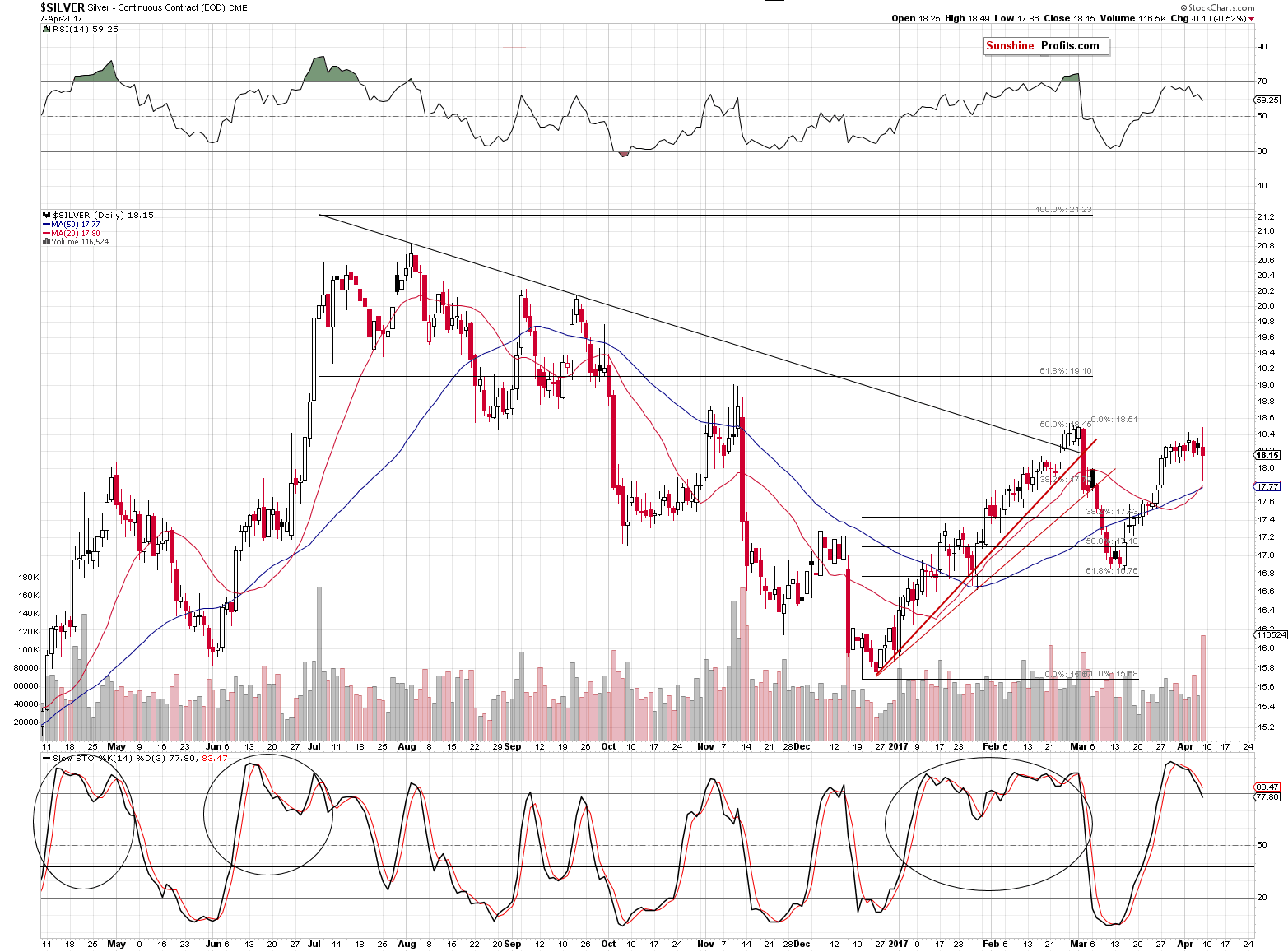Click the 61.8%: 16.76 retracement label
Viewport: 1288px width, 952px height.
[1112, 571]
